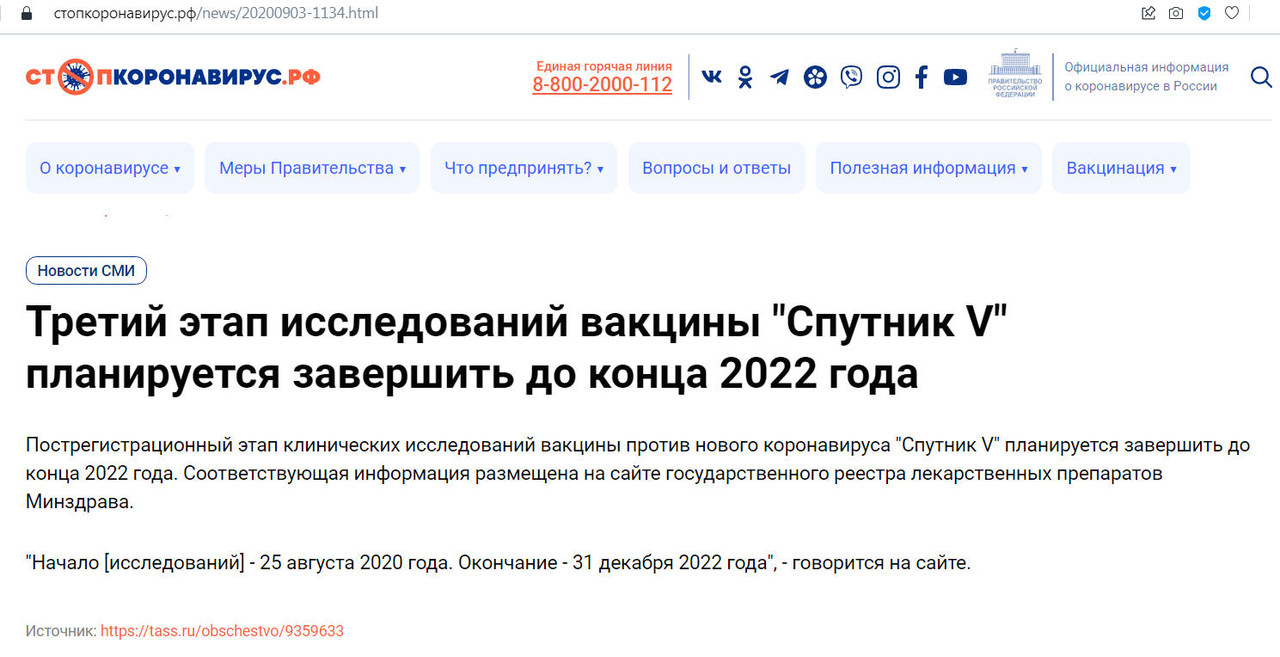Screen dimensions: 1280x657
Task: Open the YouTube icon
Action: pos(955,77)
